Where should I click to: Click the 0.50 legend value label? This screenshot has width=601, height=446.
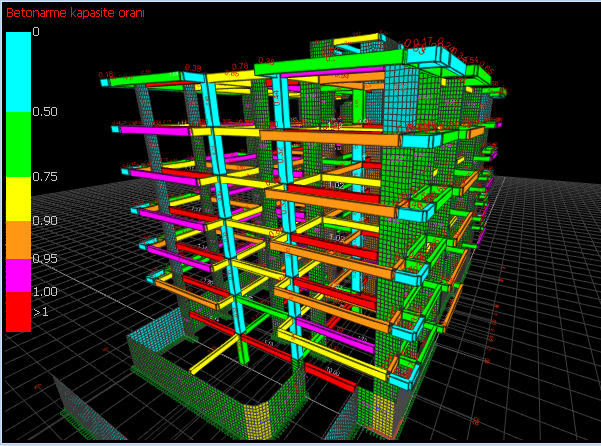(44, 112)
